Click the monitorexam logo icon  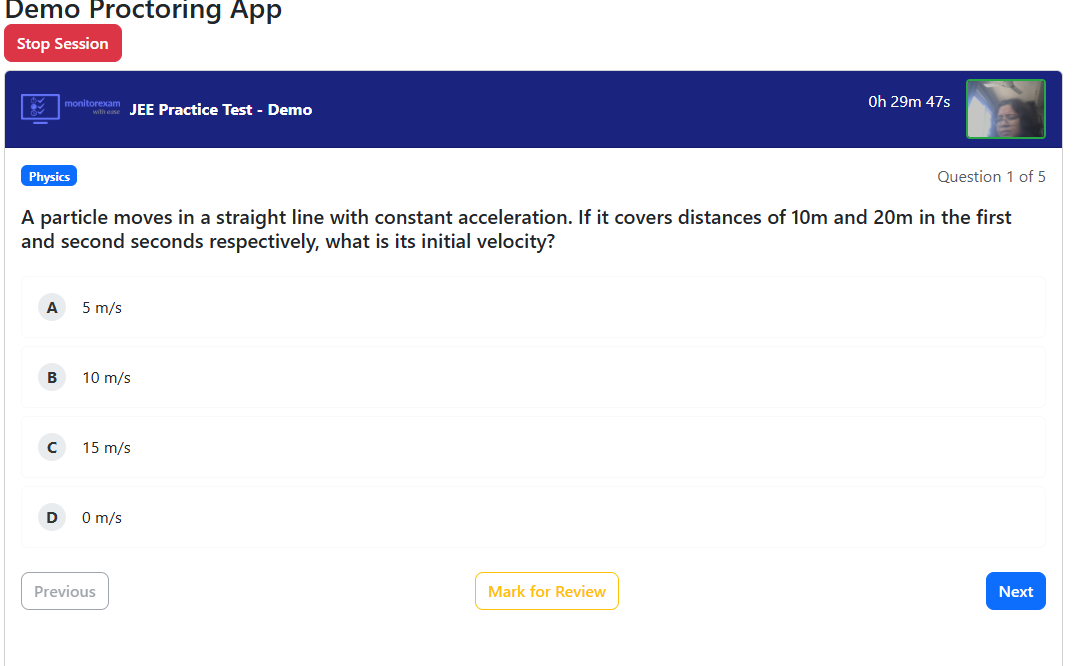tap(40, 108)
